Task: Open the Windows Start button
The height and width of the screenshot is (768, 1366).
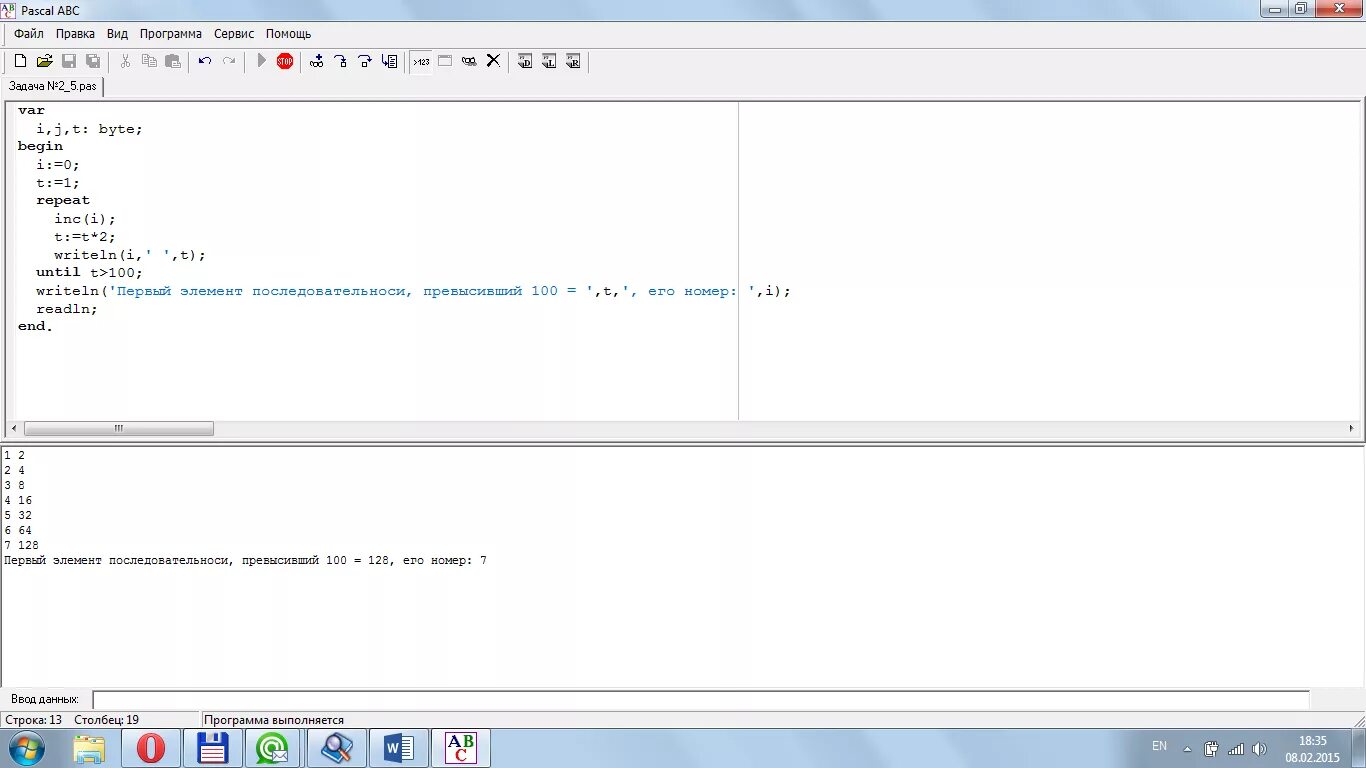Action: point(26,748)
